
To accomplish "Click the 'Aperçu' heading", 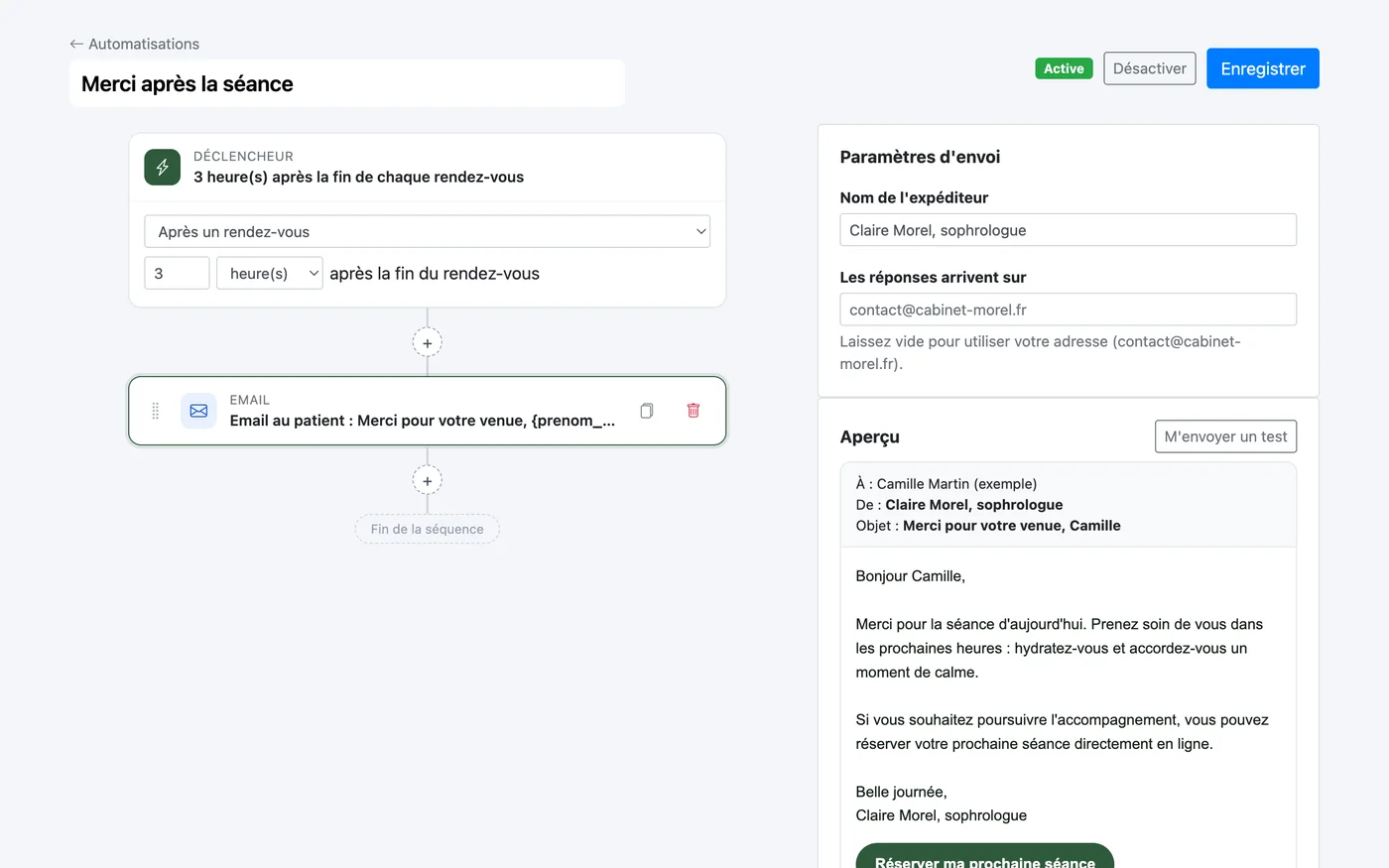I will point(870,436).
